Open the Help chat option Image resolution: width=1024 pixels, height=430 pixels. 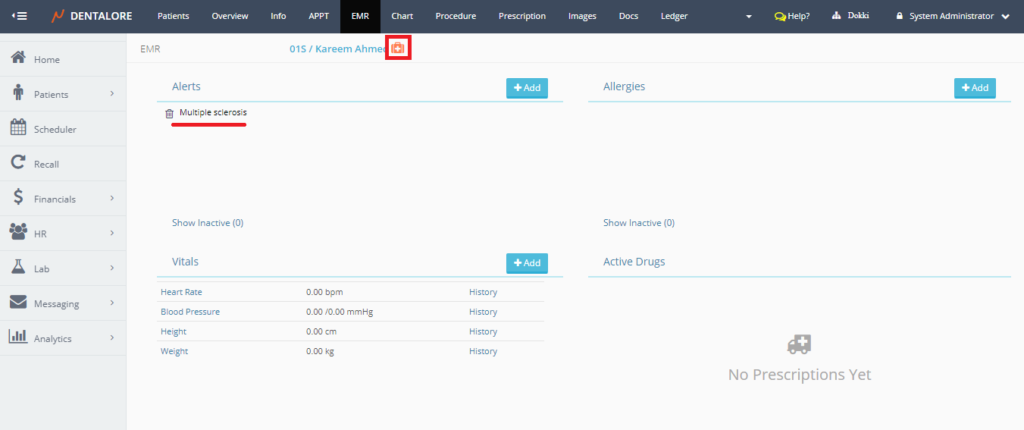792,16
